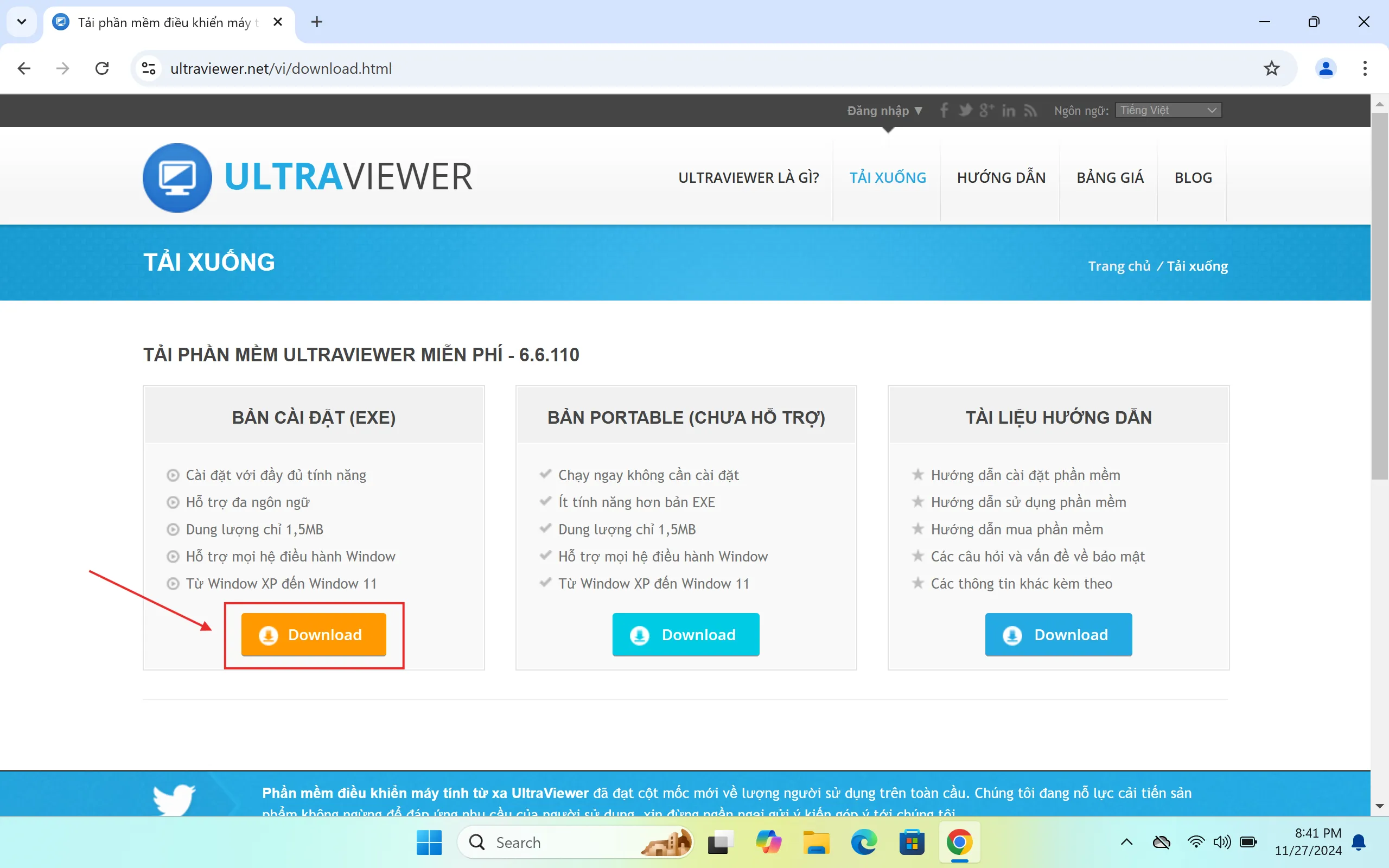Open Task View on taskbar

pyautogui.click(x=720, y=842)
